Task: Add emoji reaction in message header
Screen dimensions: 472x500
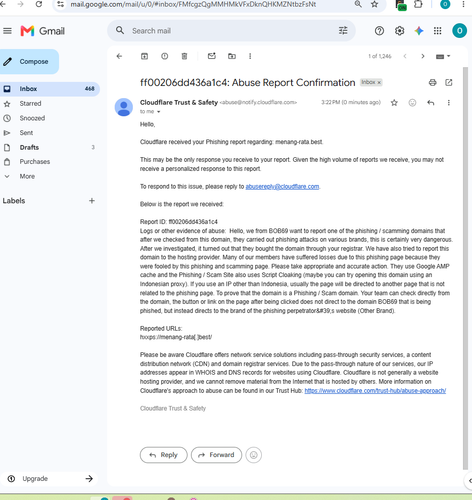Action: pos(412,103)
